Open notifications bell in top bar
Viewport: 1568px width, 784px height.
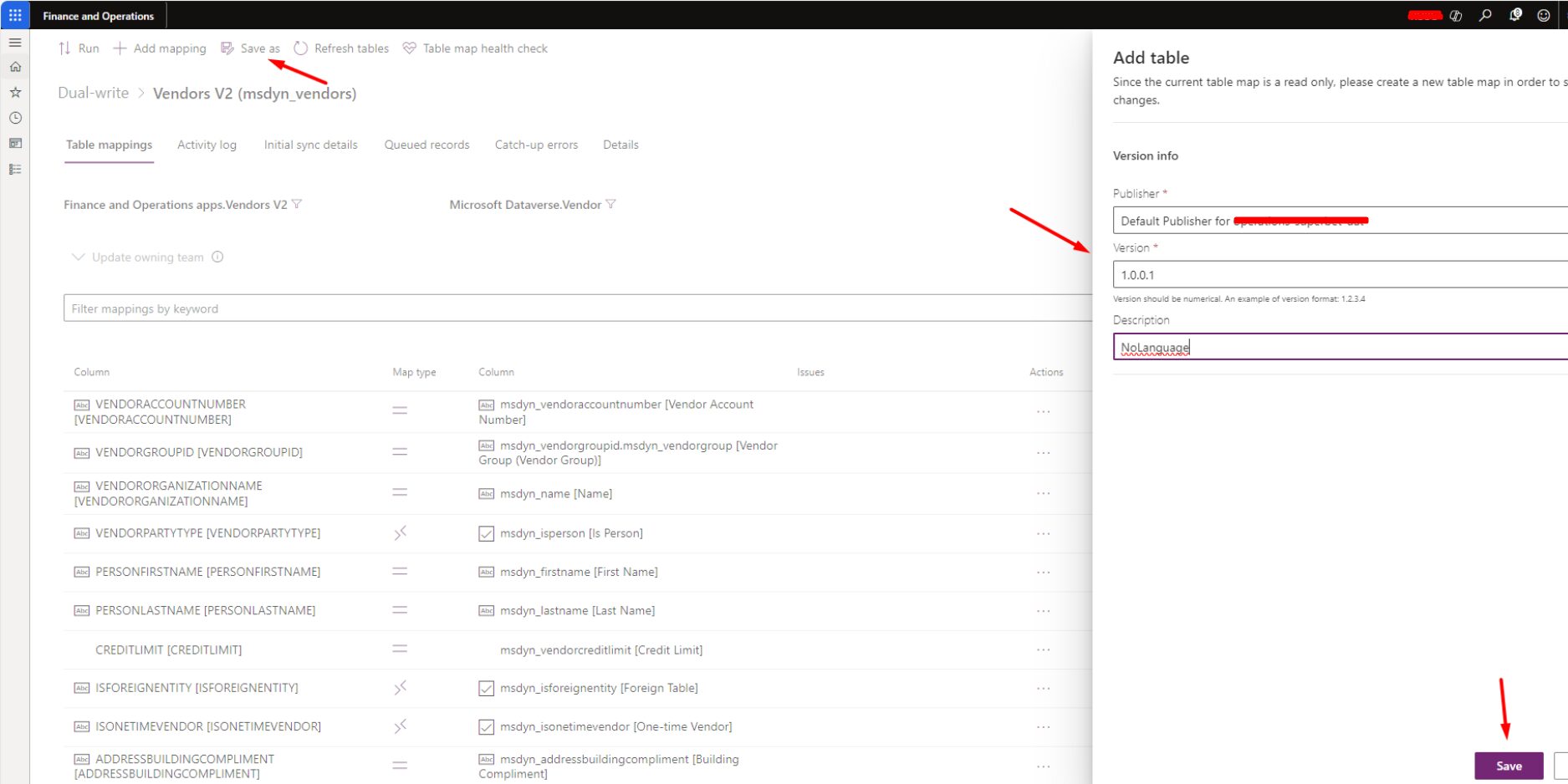(1514, 15)
